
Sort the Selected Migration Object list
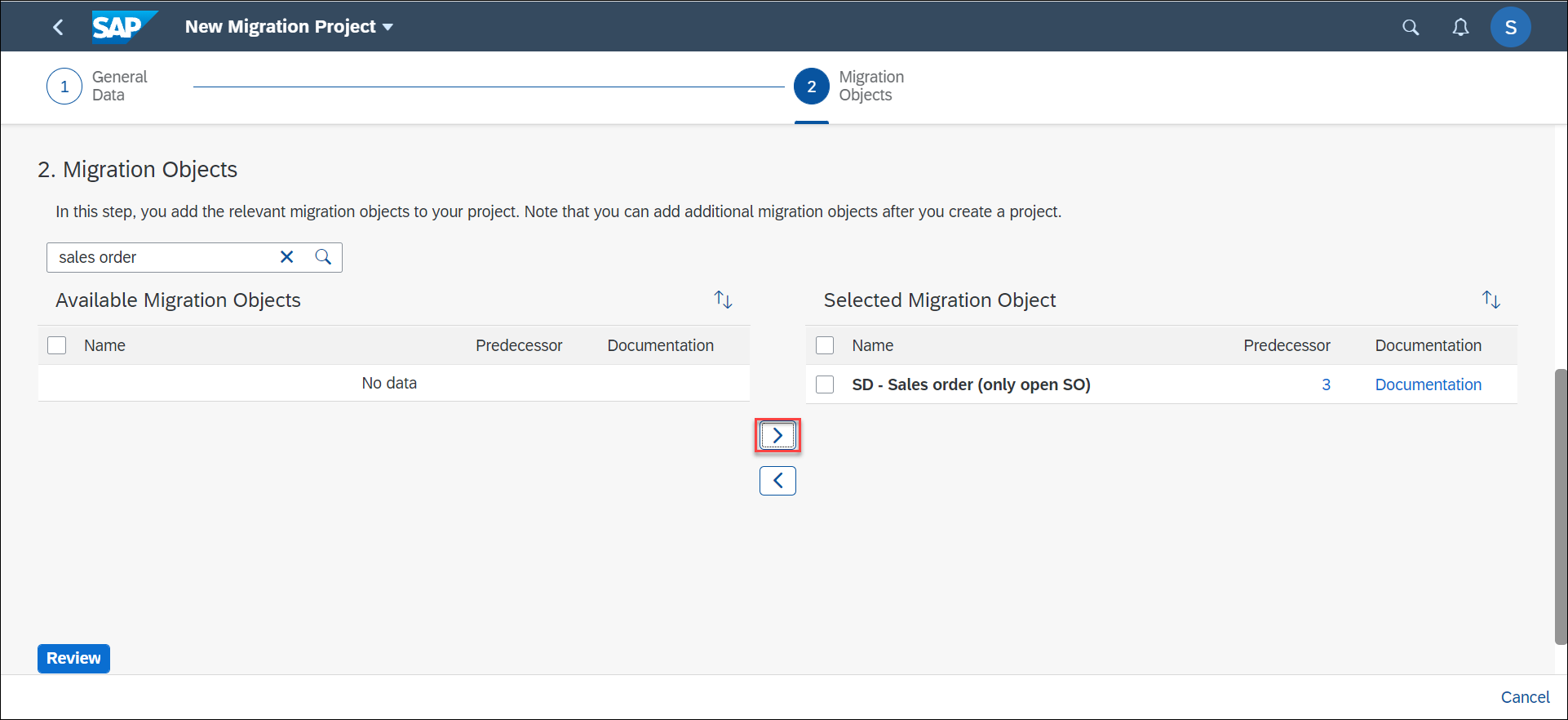[x=1491, y=300]
